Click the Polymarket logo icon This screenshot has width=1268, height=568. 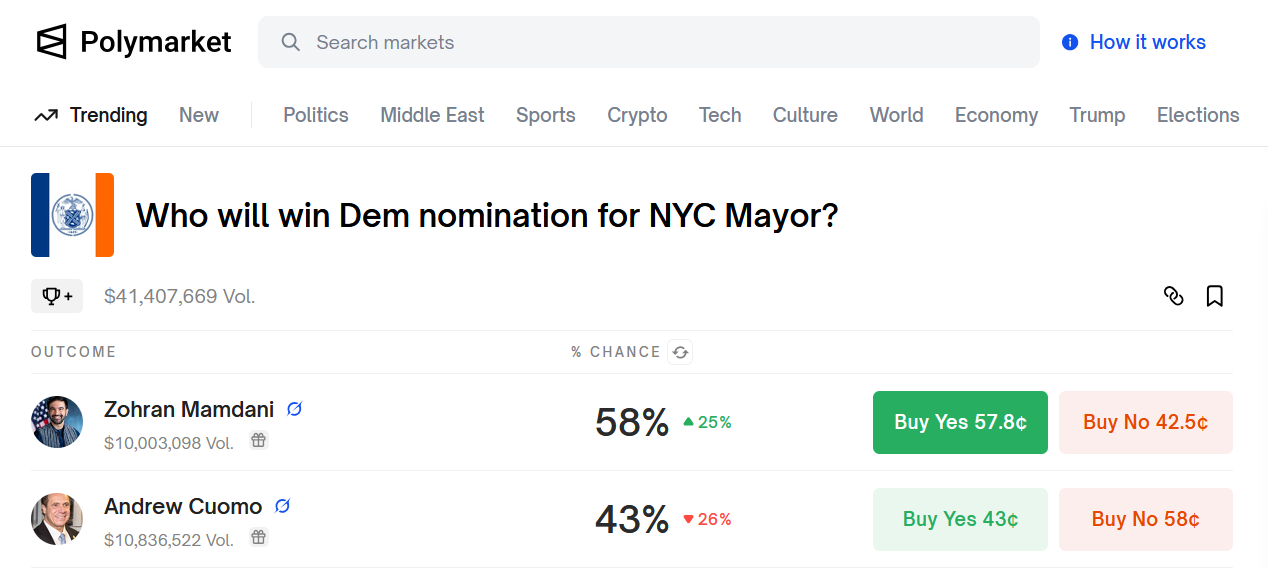[51, 42]
